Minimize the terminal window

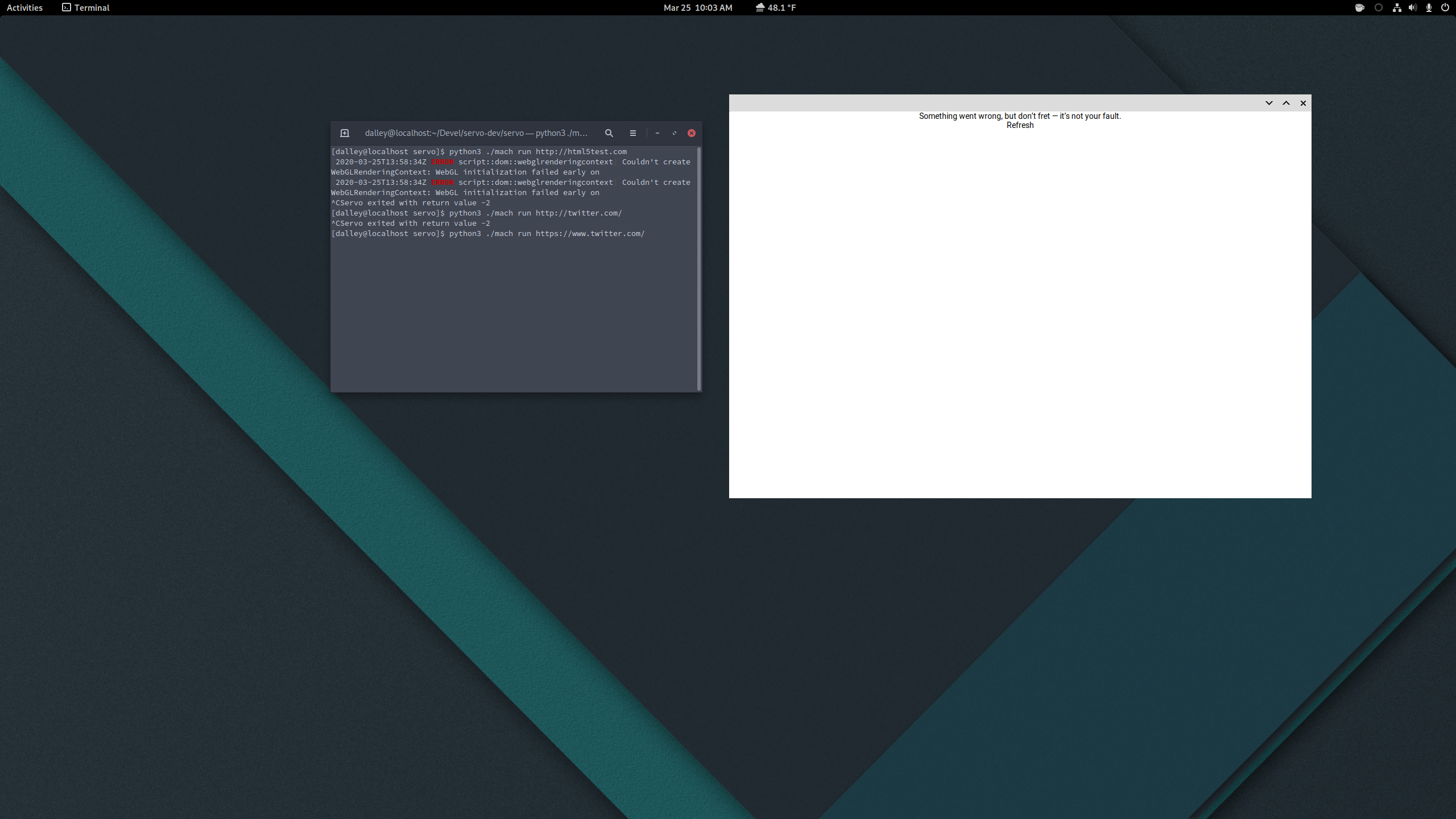point(657,133)
